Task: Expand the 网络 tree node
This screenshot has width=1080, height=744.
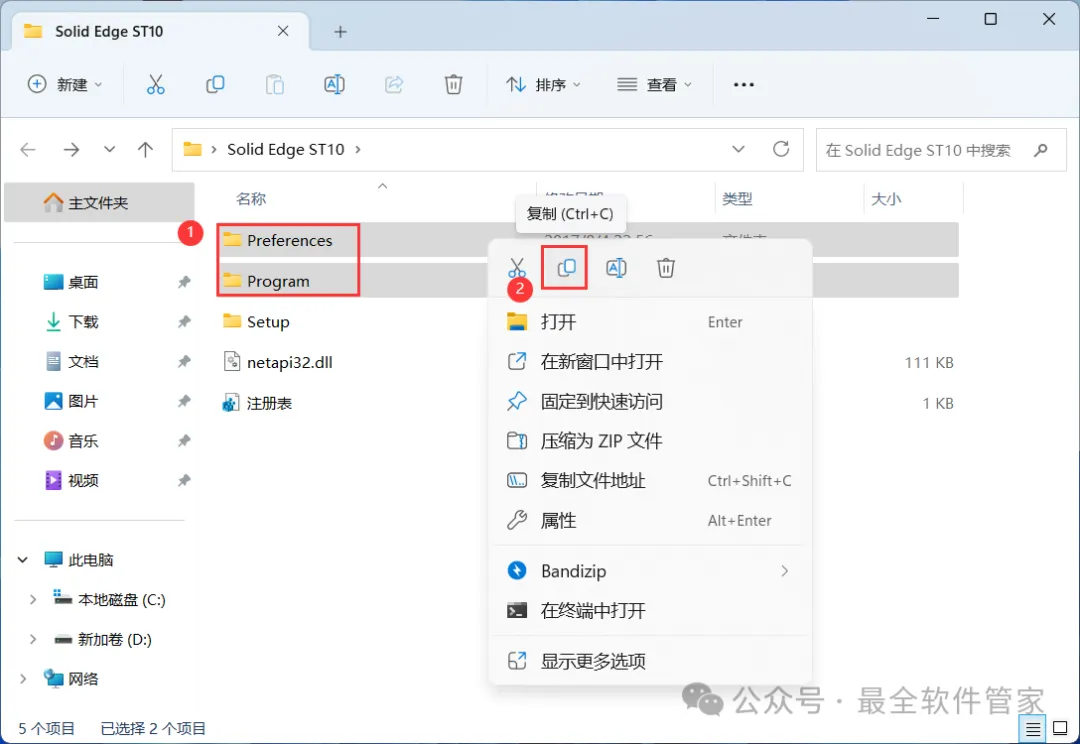Action: pos(23,679)
